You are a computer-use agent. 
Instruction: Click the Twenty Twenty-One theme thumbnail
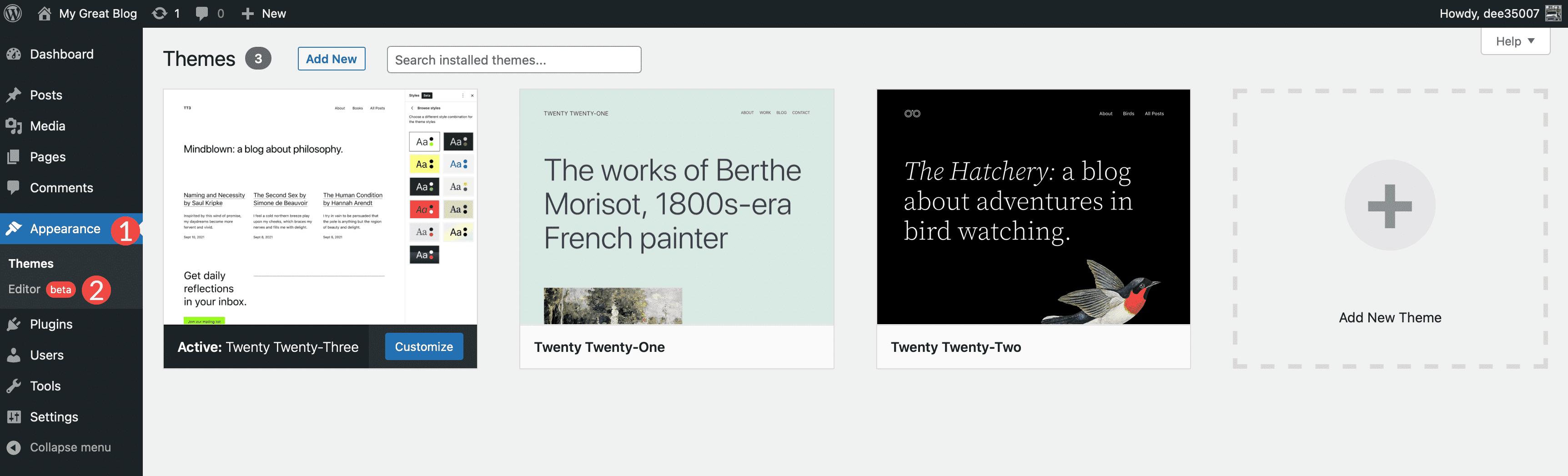tap(676, 207)
